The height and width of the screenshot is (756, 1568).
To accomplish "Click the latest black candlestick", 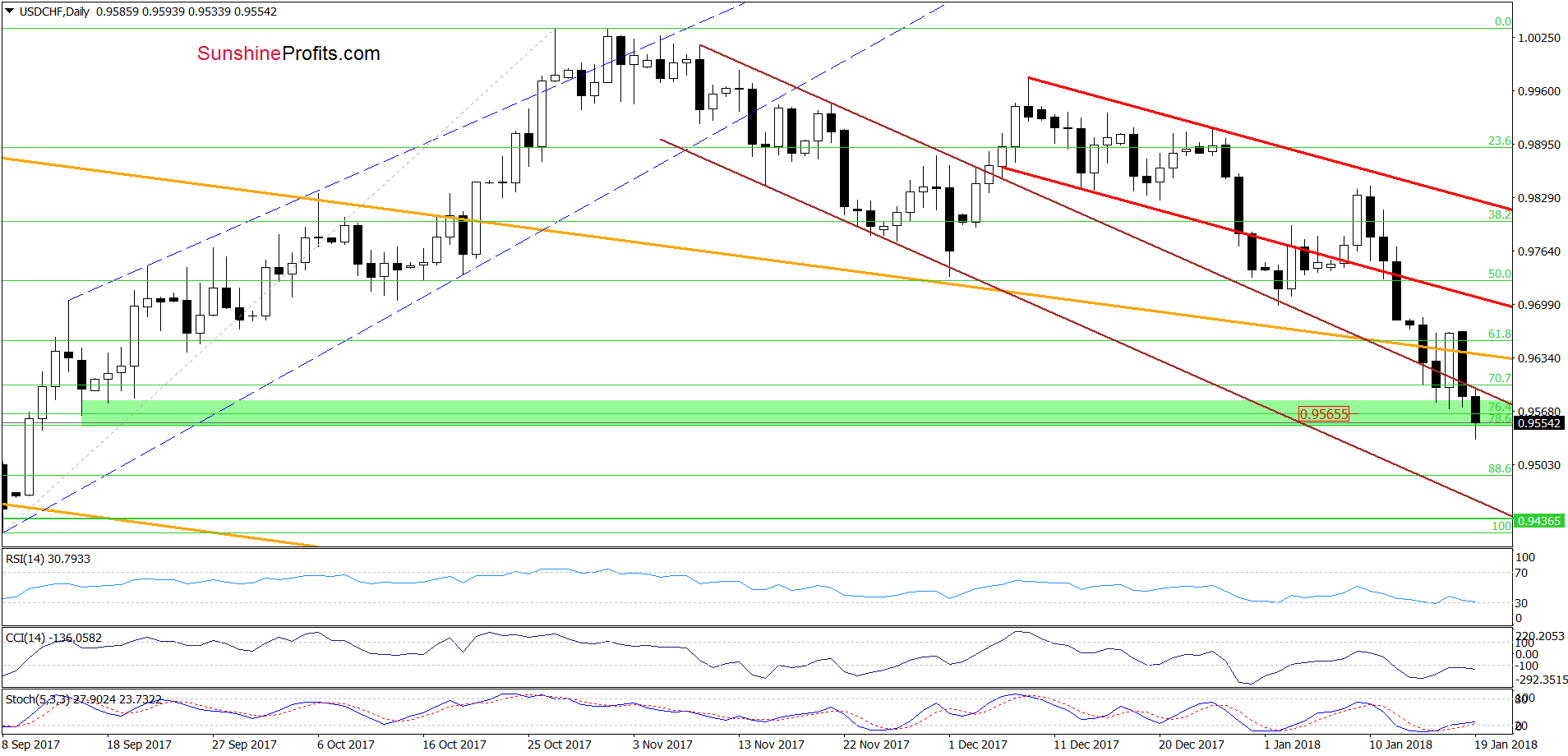I will tap(1476, 410).
